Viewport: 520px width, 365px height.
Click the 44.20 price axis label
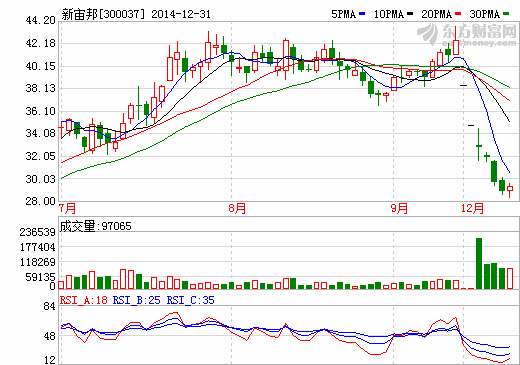coord(41,20)
